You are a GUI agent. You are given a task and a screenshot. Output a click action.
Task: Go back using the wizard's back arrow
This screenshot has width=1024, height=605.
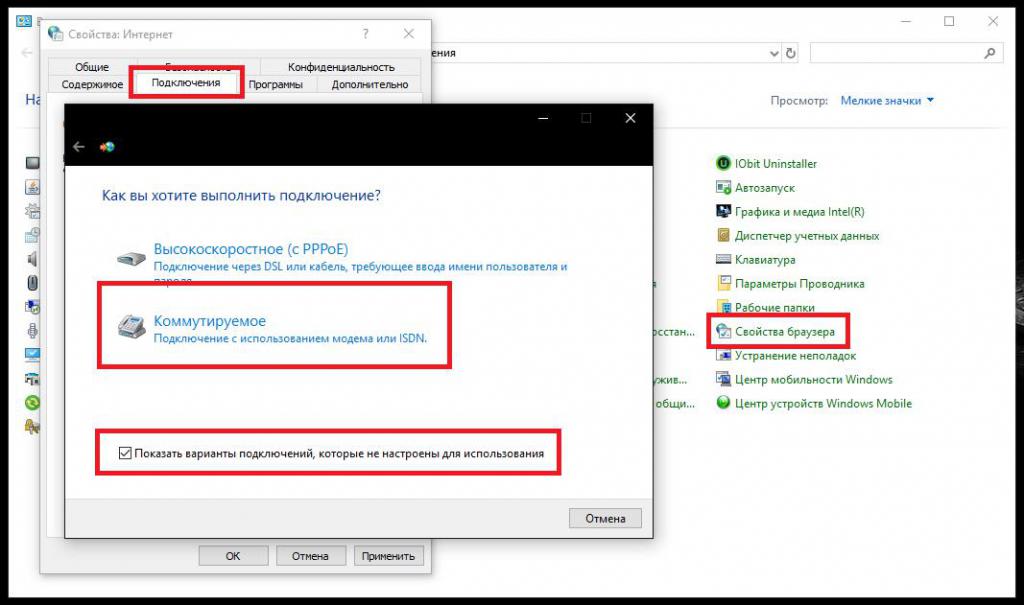tap(79, 147)
